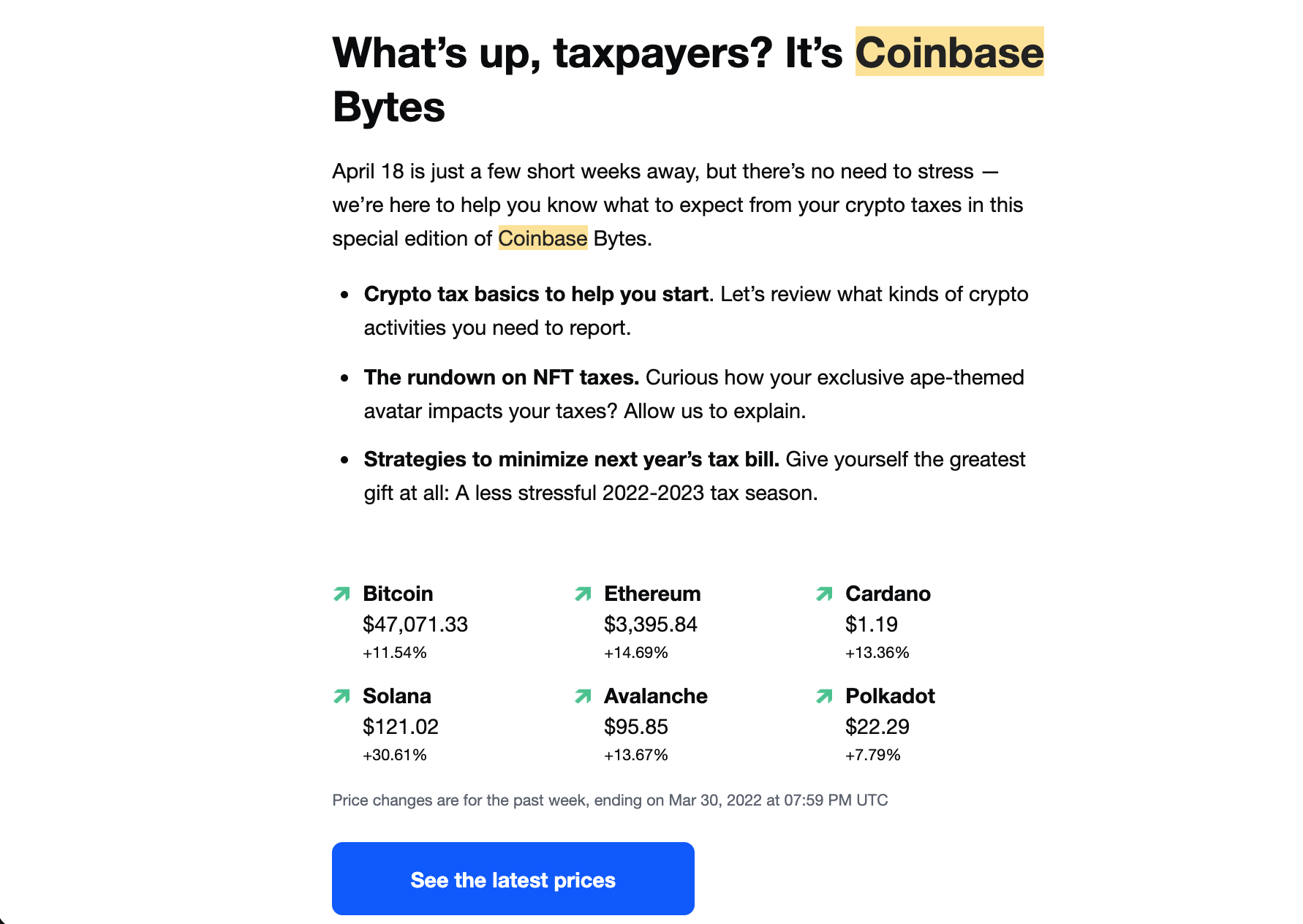Click the Solana label text
The width and height of the screenshot is (1303, 924).
[397, 697]
